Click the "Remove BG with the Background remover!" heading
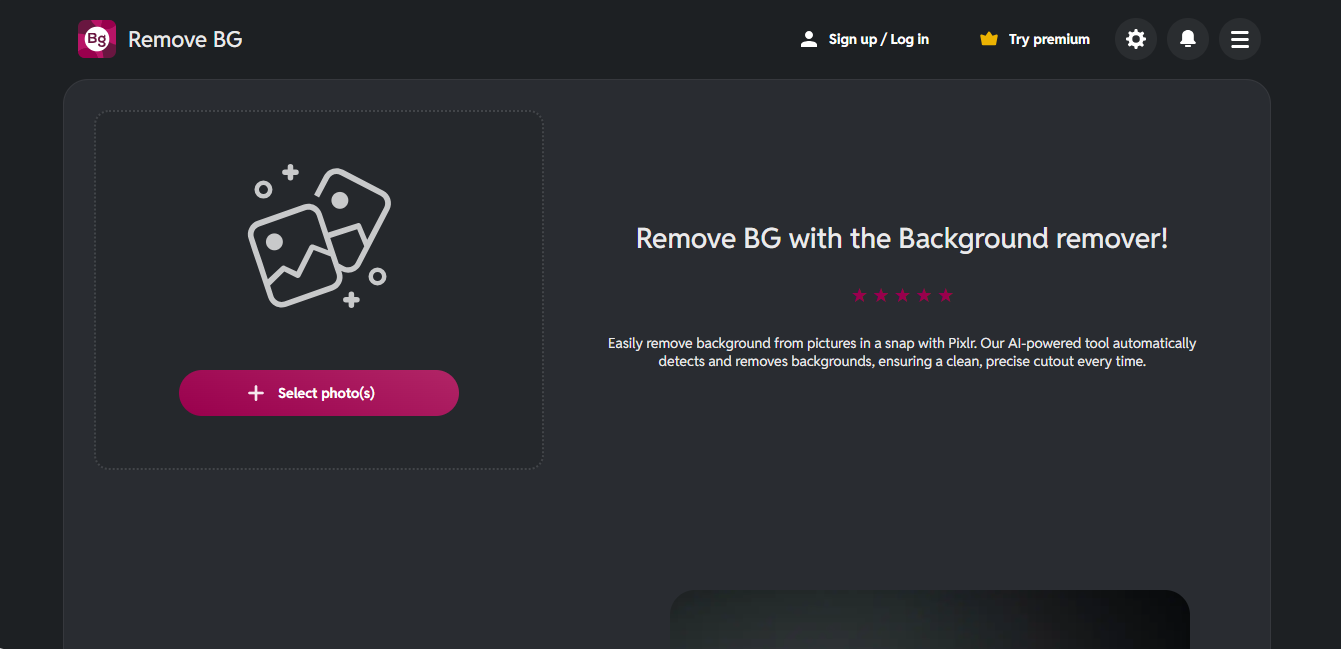 (902, 239)
